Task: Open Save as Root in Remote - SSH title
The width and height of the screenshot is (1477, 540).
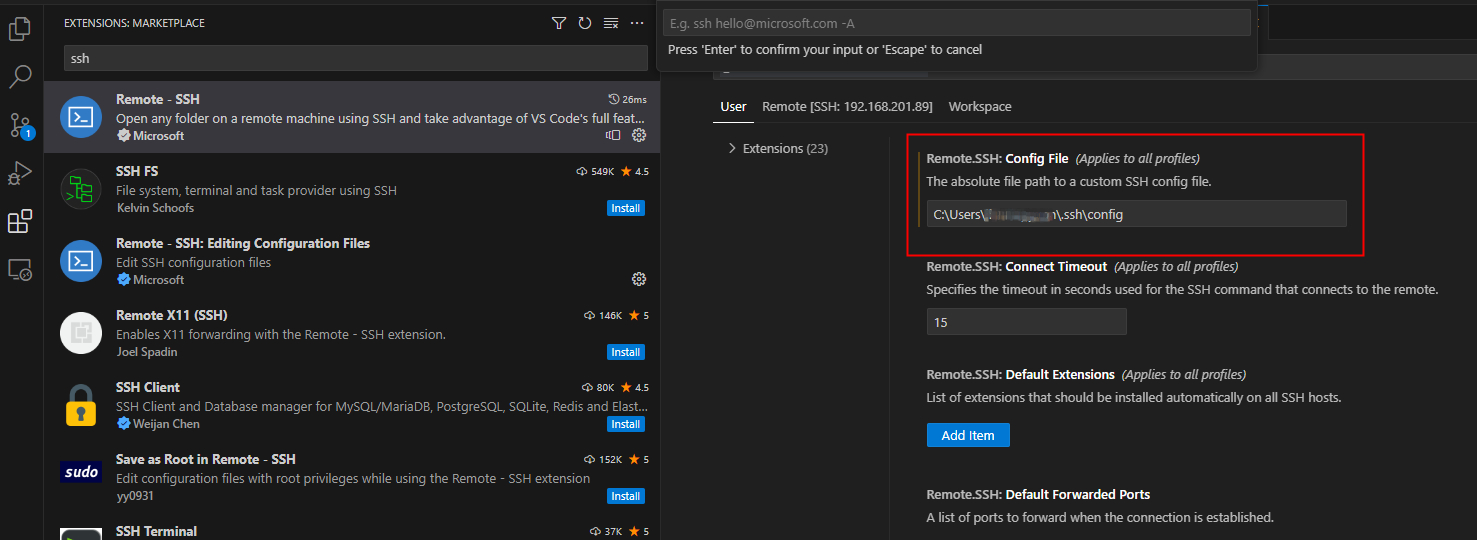Action: tap(206, 459)
